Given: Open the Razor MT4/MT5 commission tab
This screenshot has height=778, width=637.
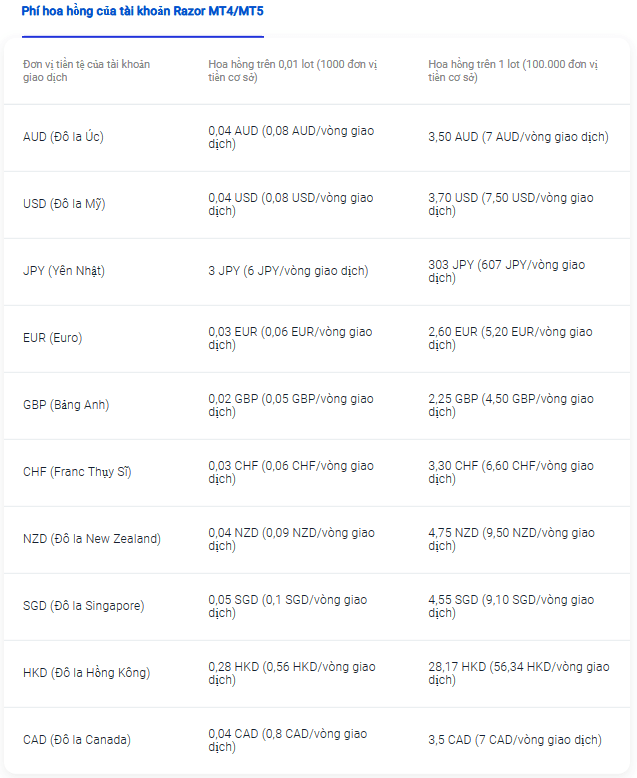Looking at the screenshot, I should [x=142, y=11].
